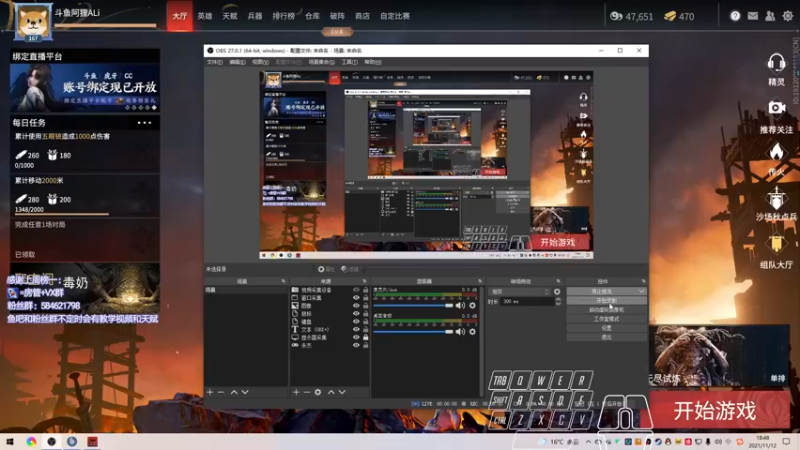
Task: Open the 组队大厅 icon
Action: pyautogui.click(x=776, y=244)
